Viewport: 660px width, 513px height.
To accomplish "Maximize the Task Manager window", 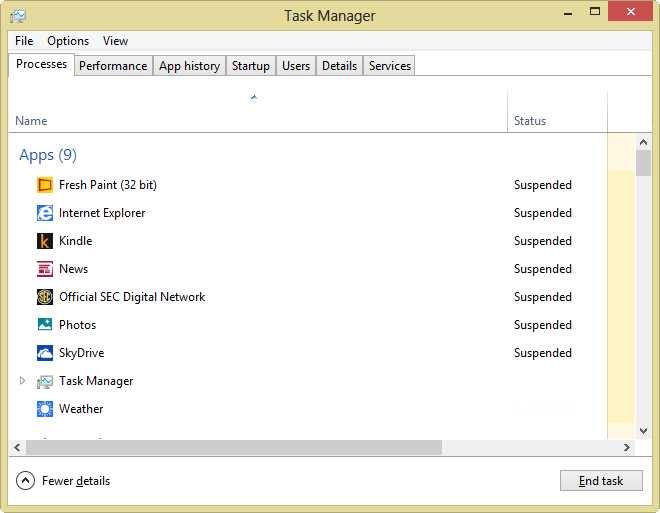I will pos(595,12).
